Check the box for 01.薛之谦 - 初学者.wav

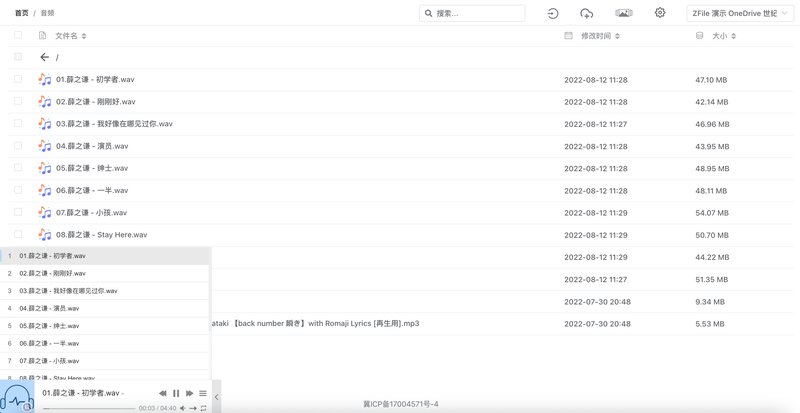click(17, 79)
